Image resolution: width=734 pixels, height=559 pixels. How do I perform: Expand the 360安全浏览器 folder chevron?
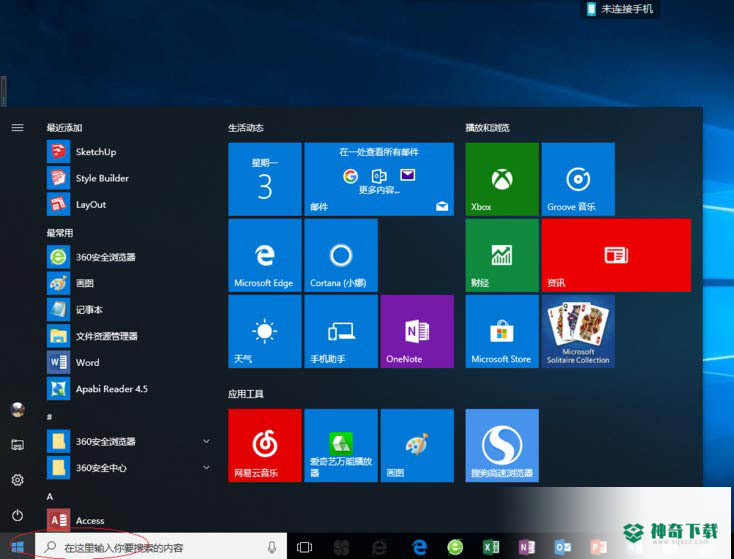coord(206,441)
